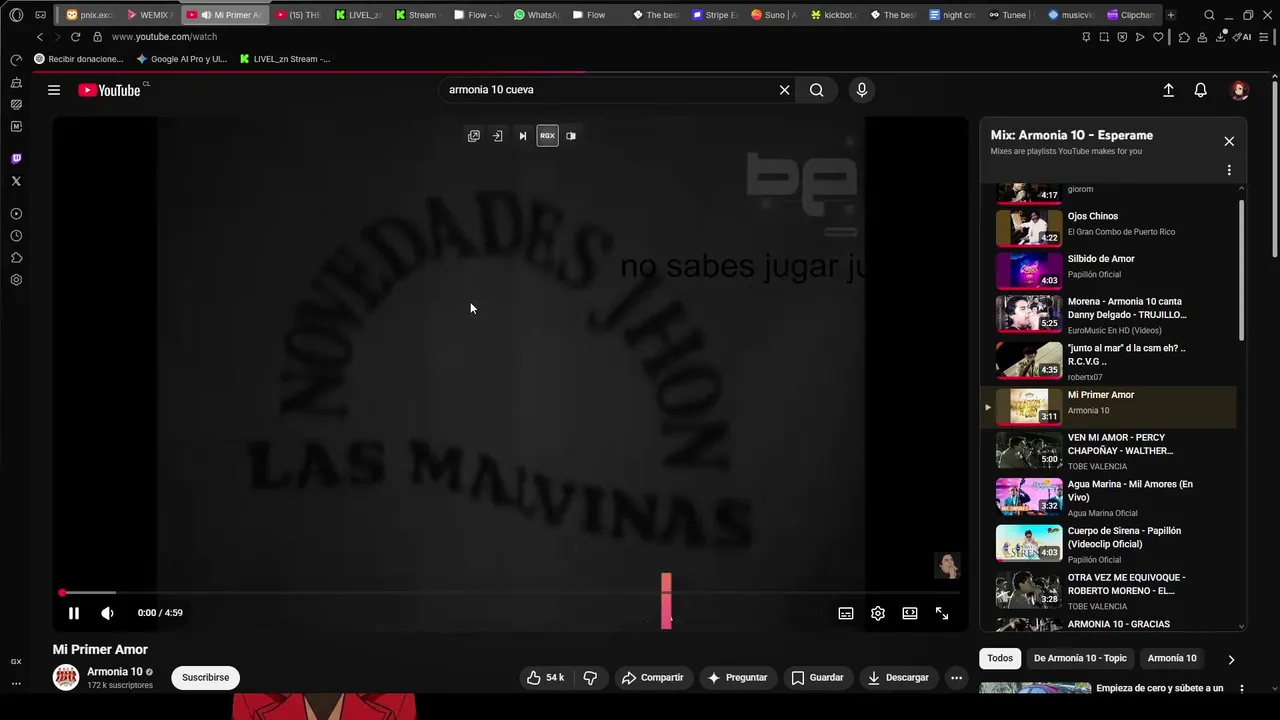Click the skip-next icon in the video overlay toolbar
Screen dimensions: 1280x720
[x=522, y=136]
